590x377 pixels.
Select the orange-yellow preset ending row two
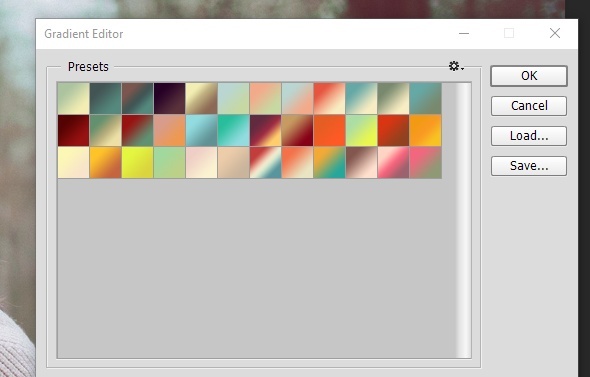[425, 130]
